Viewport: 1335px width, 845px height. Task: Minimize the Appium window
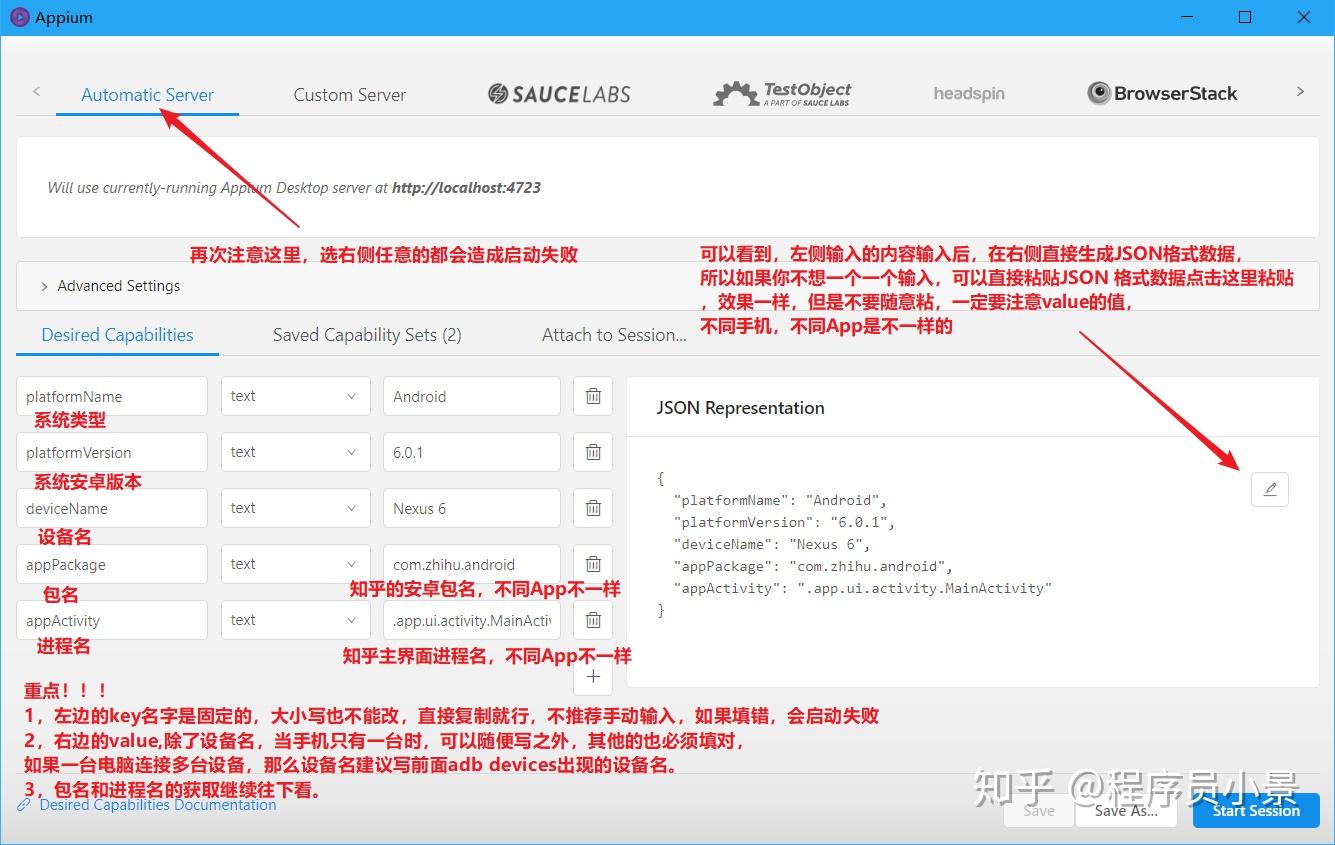tap(1187, 18)
